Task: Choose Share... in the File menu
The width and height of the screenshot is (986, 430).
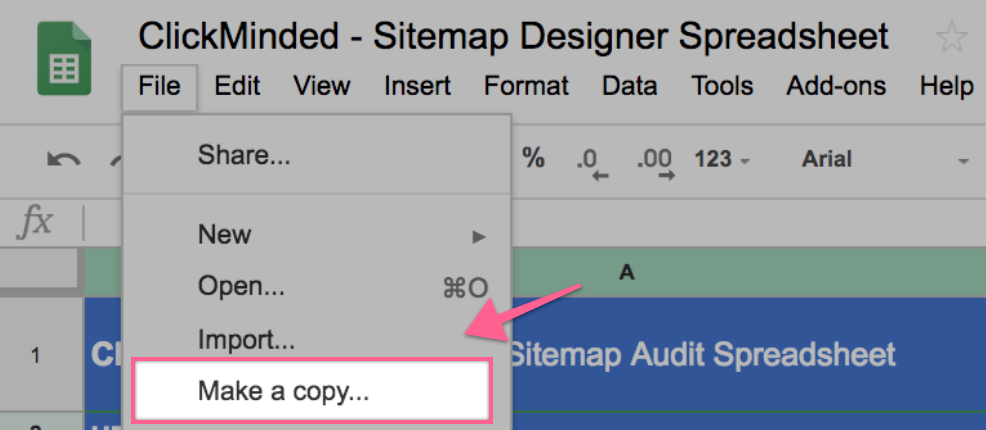Action: pyautogui.click(x=244, y=155)
